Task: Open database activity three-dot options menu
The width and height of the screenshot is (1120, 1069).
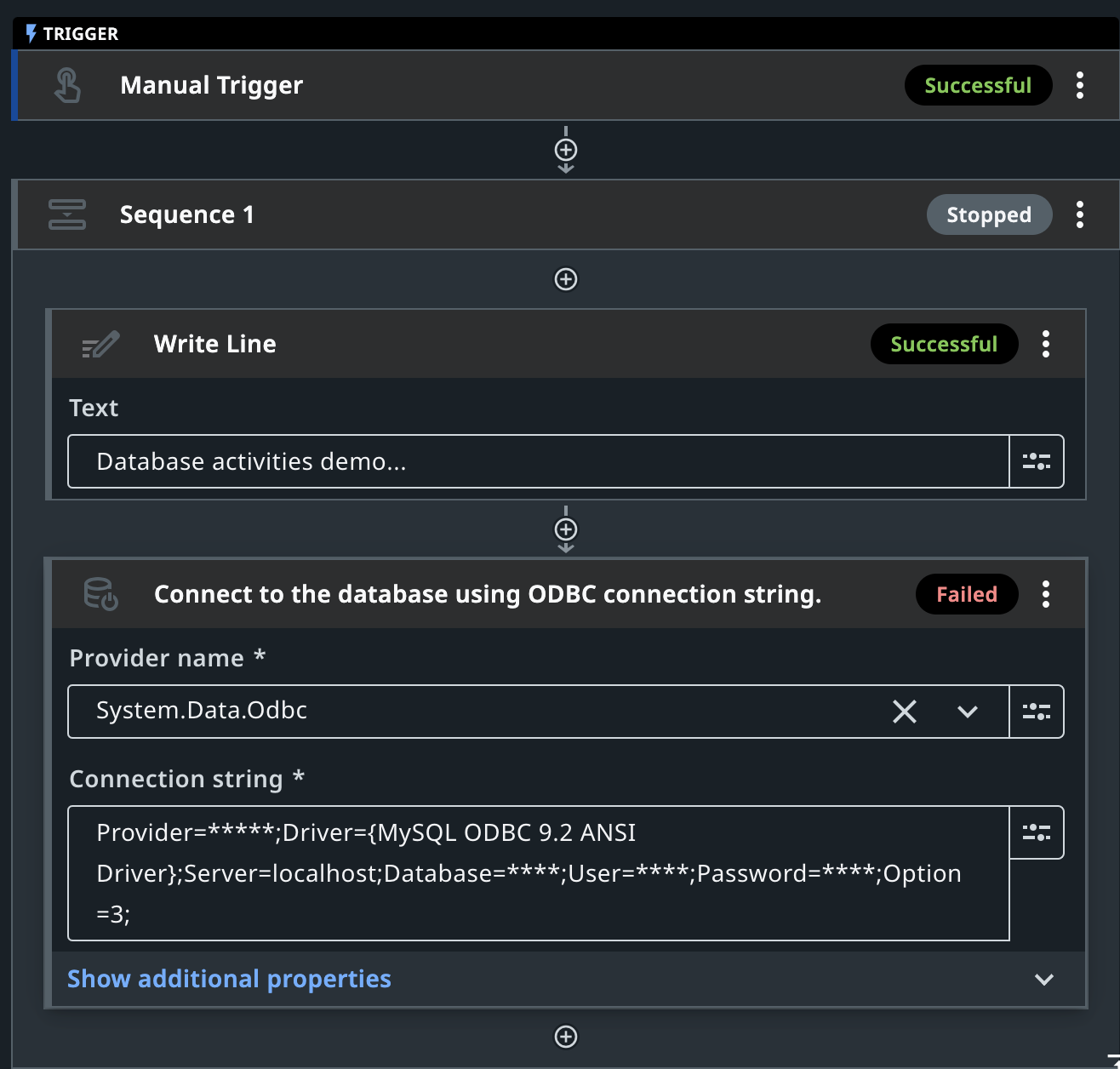Action: click(x=1045, y=594)
